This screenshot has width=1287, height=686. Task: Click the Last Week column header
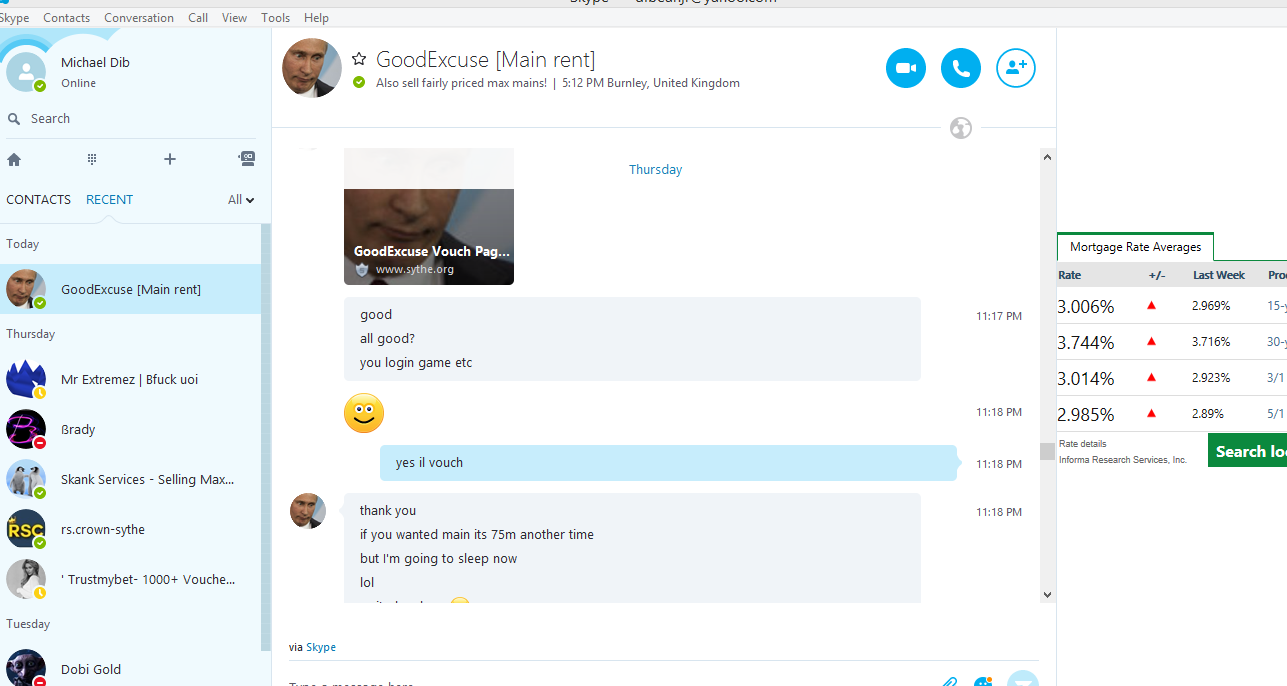[x=1219, y=275]
